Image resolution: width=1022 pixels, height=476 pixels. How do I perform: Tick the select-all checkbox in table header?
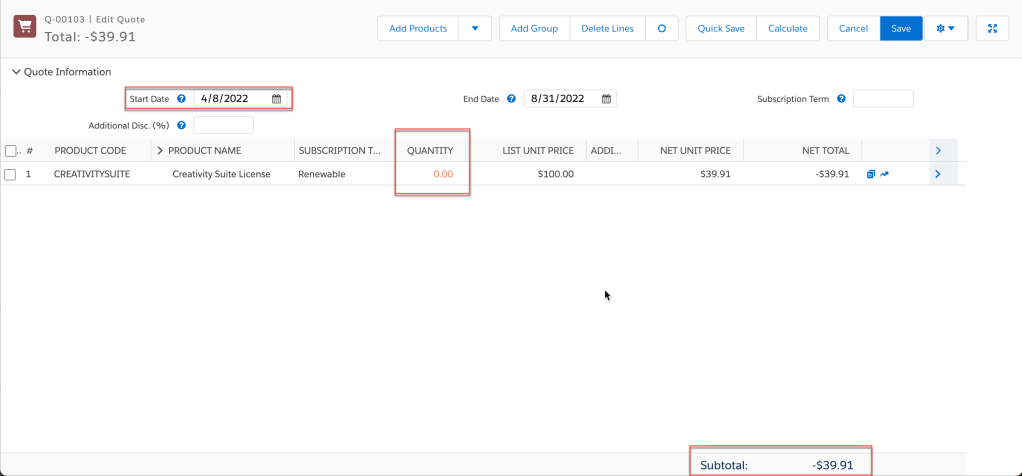pyautogui.click(x=11, y=151)
